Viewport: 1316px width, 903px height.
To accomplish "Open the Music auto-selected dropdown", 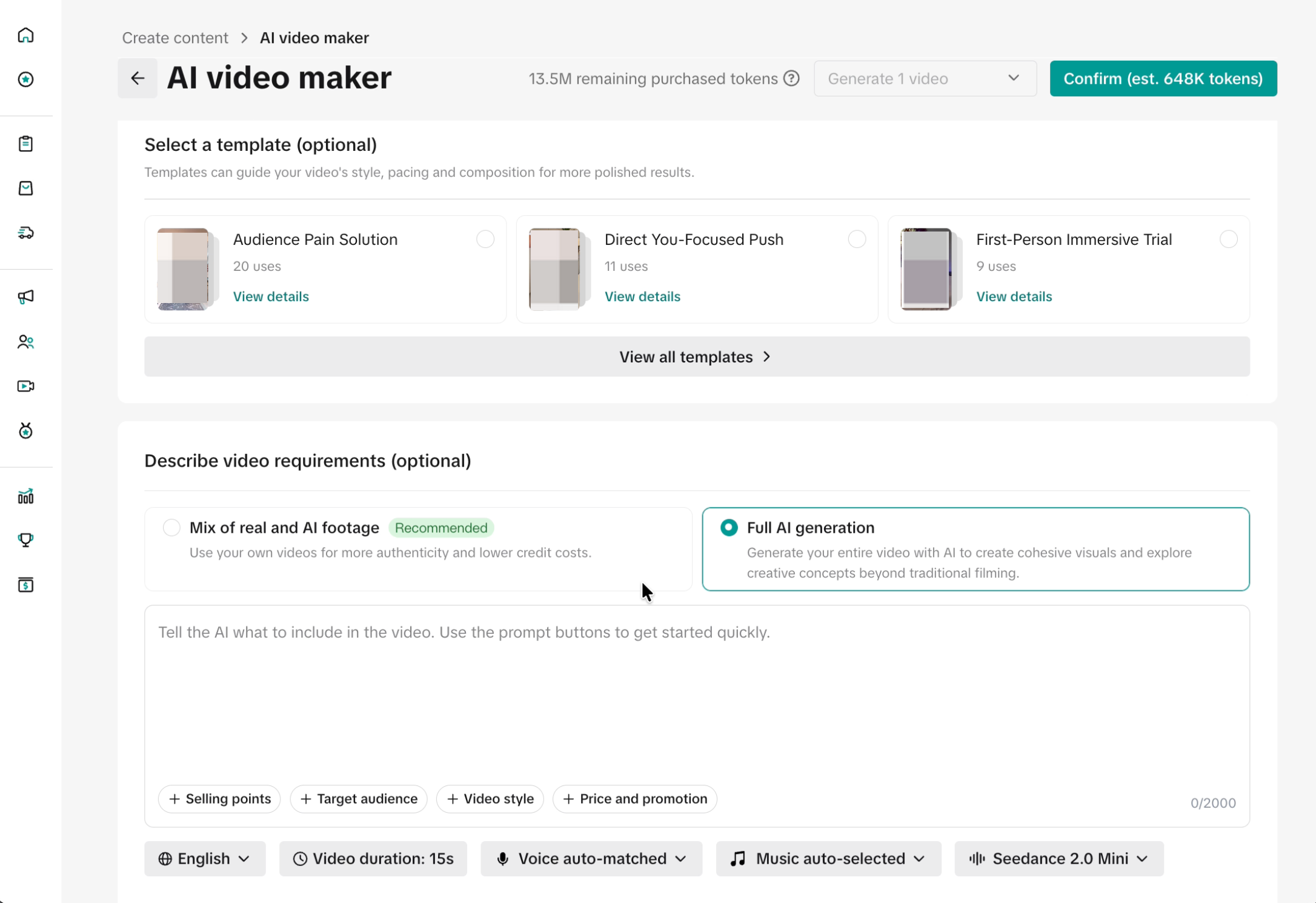I will [x=828, y=859].
